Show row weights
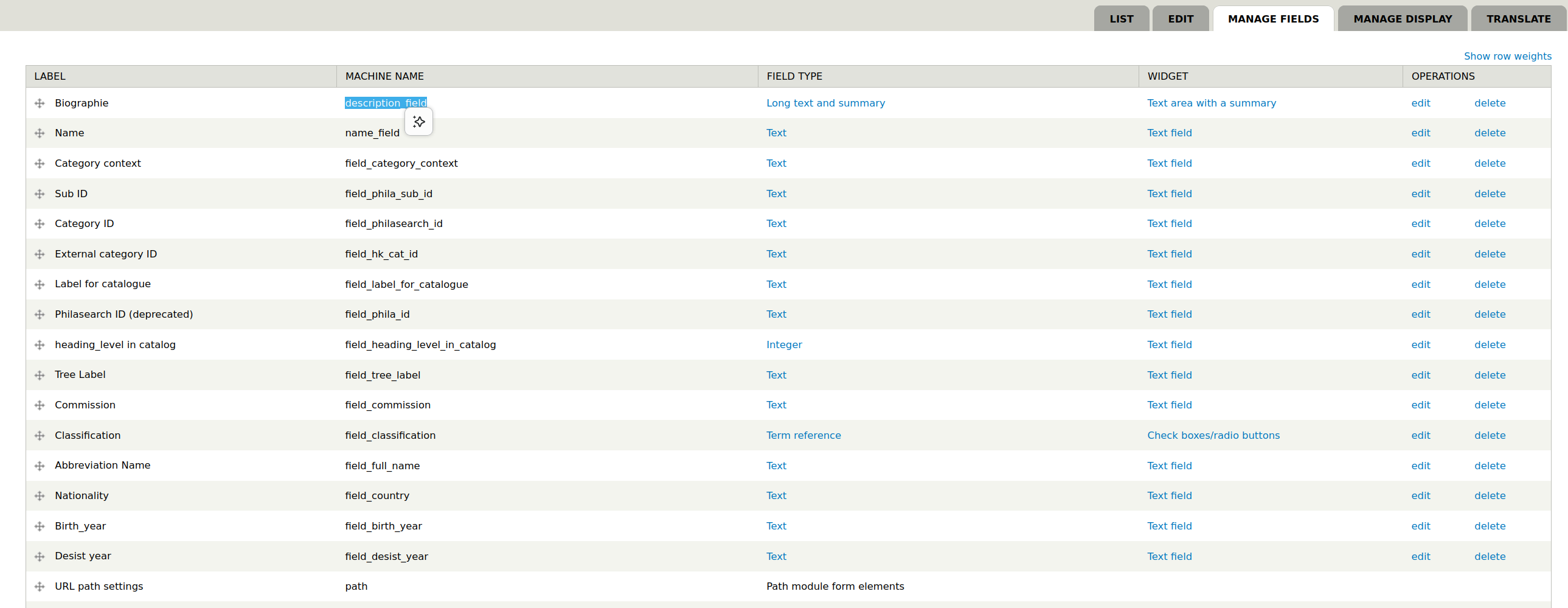 (x=1507, y=56)
